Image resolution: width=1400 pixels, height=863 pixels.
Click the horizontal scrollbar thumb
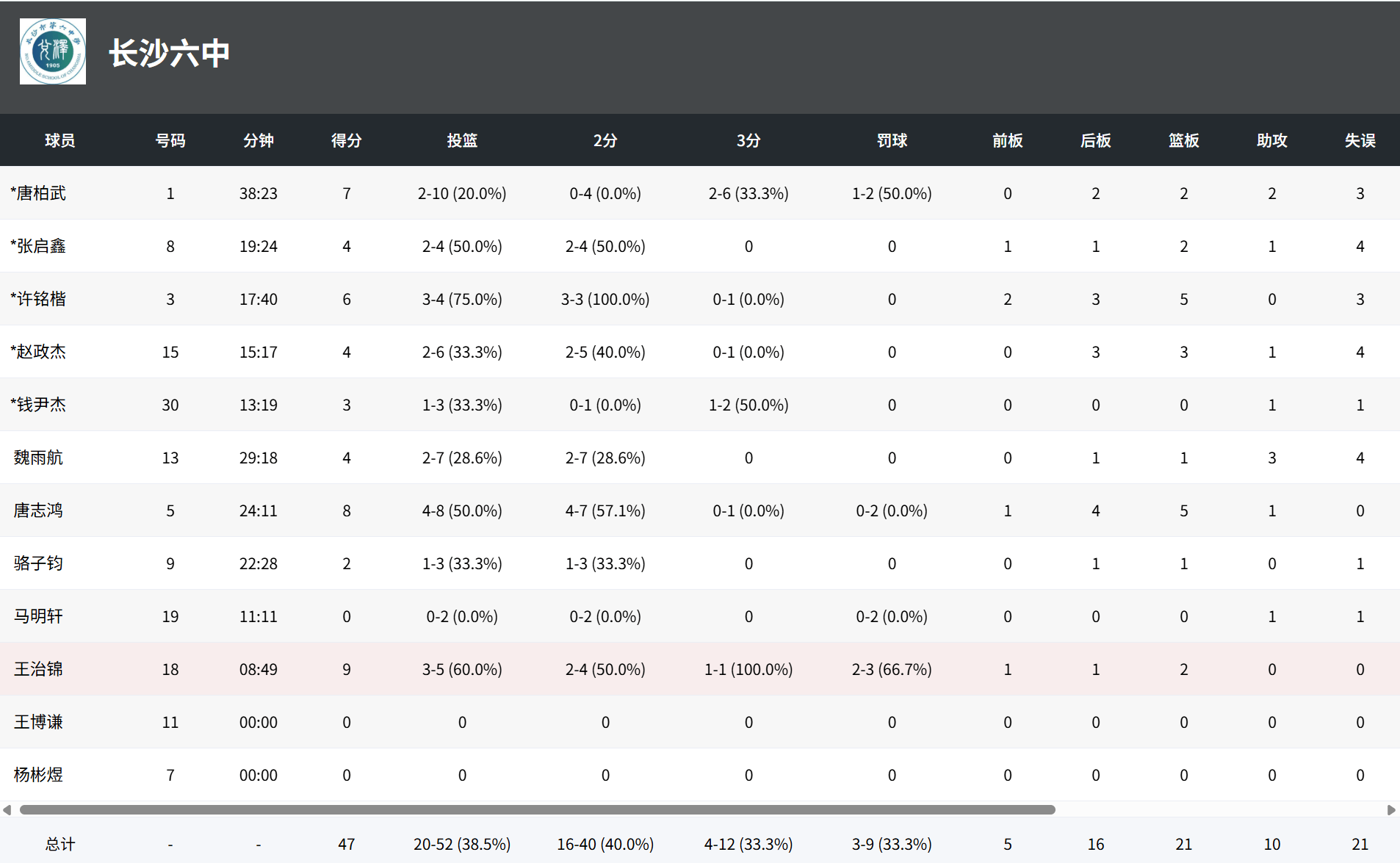537,809
